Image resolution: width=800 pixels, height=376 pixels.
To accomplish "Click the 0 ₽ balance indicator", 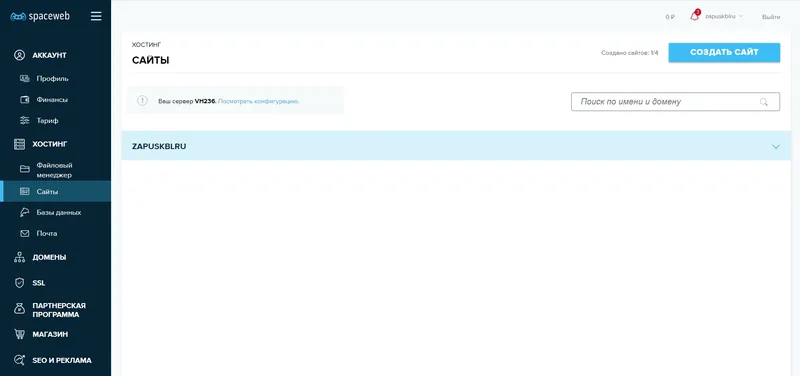I will click(x=670, y=17).
